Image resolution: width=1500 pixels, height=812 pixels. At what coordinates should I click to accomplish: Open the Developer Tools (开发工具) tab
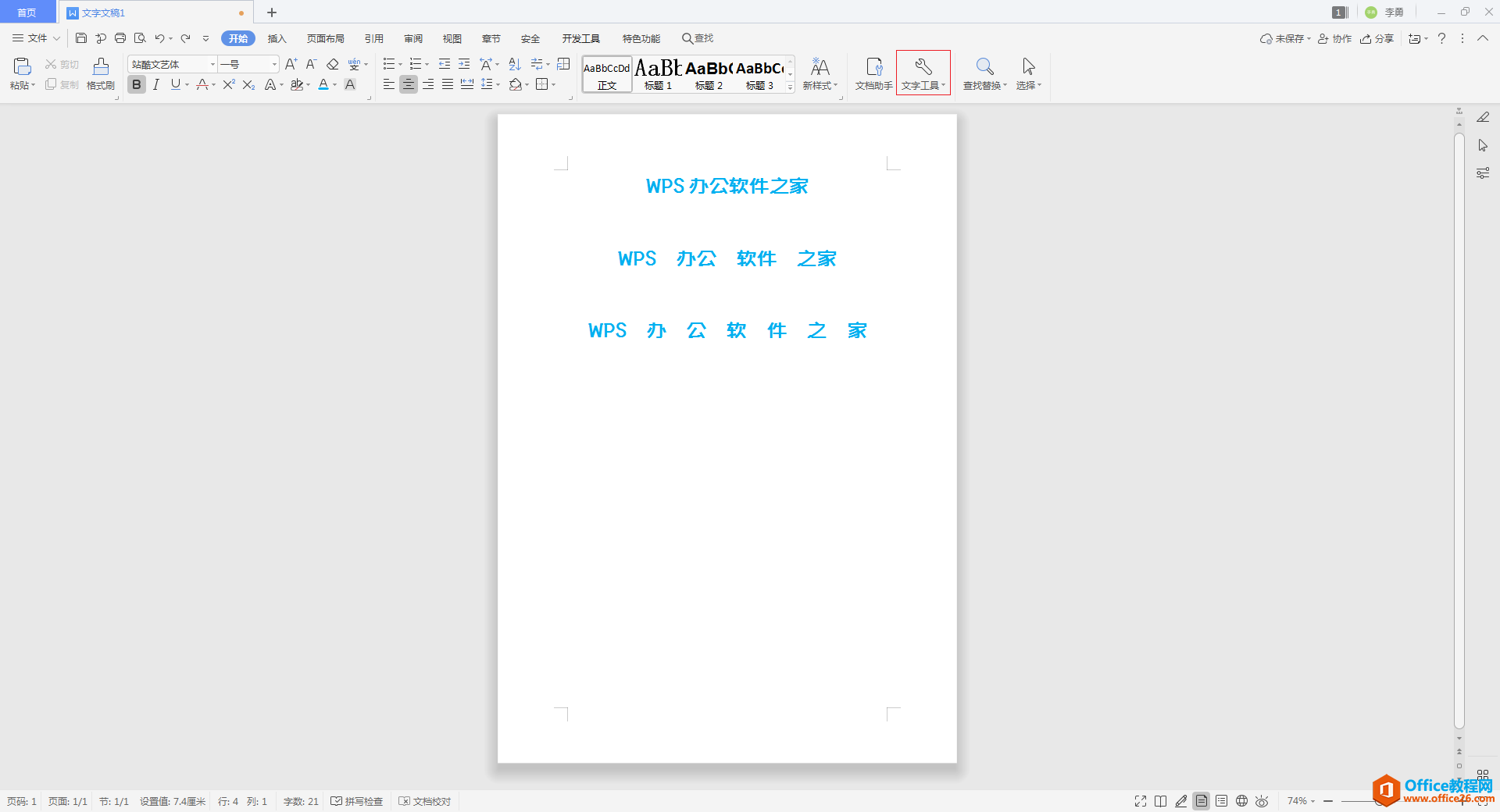[581, 38]
